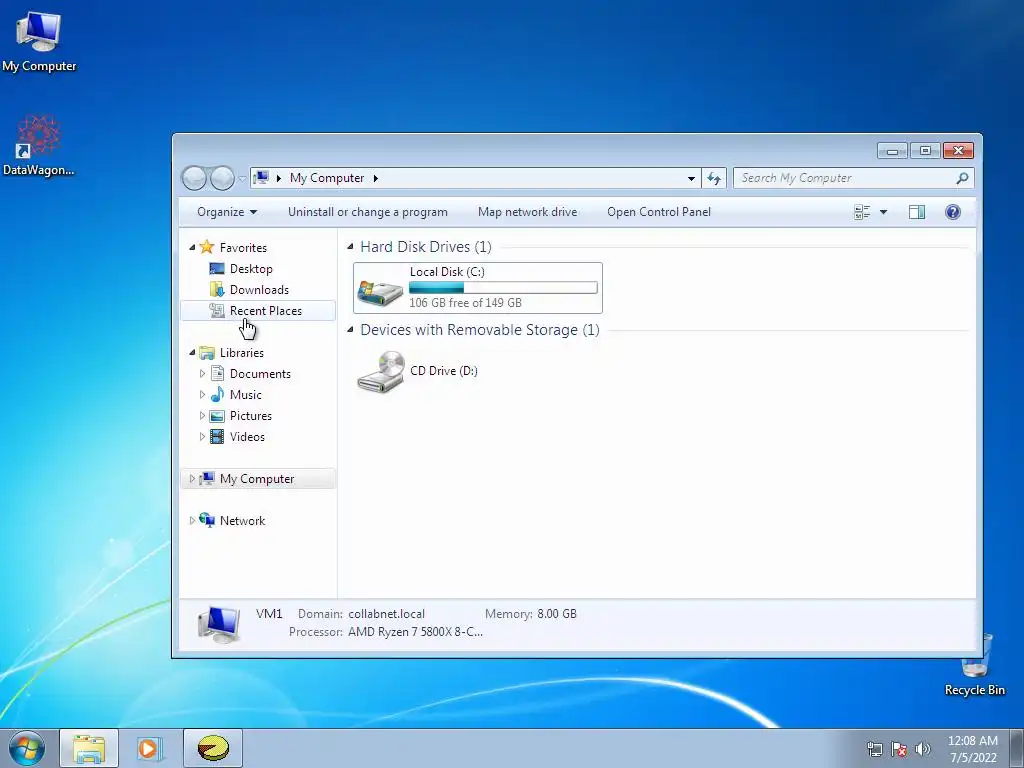Viewport: 1024px width, 768px height.
Task: Expand the Videos library node
Action: [x=202, y=436]
